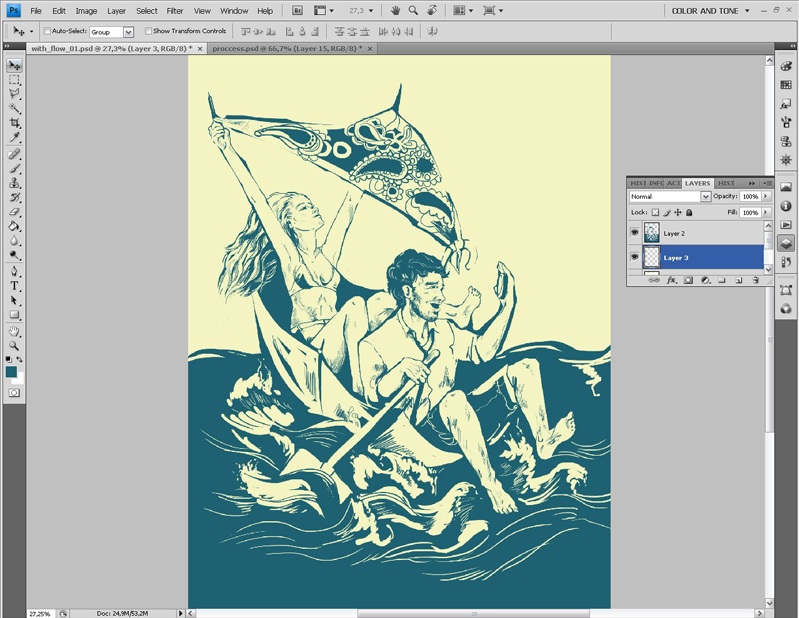Enable the Auto-Select checkbox
The image size is (799, 618).
pyautogui.click(x=47, y=31)
